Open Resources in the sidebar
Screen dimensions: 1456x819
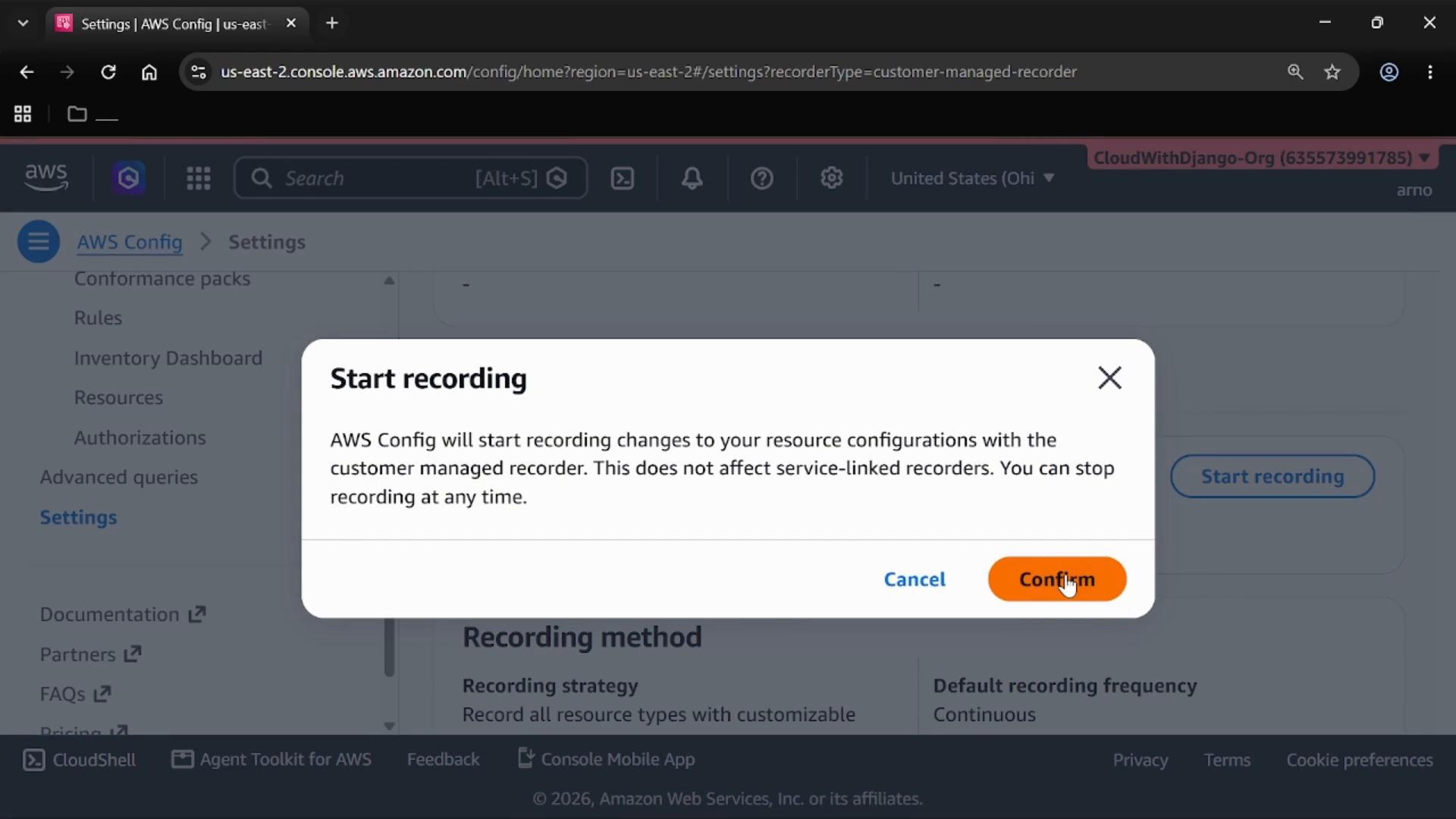[118, 397]
